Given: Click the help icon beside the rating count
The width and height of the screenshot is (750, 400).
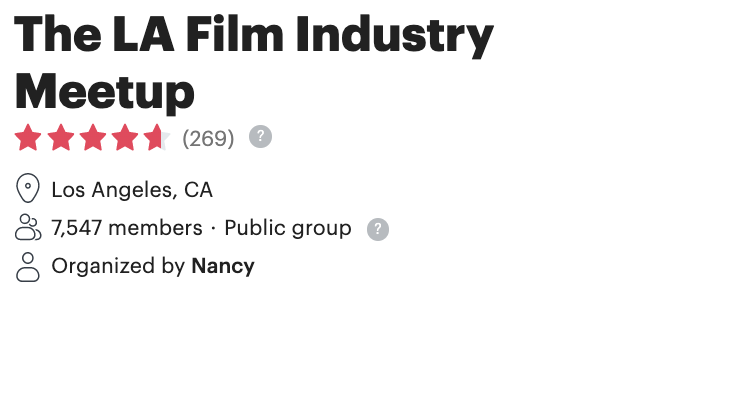Looking at the screenshot, I should coord(260,137).
